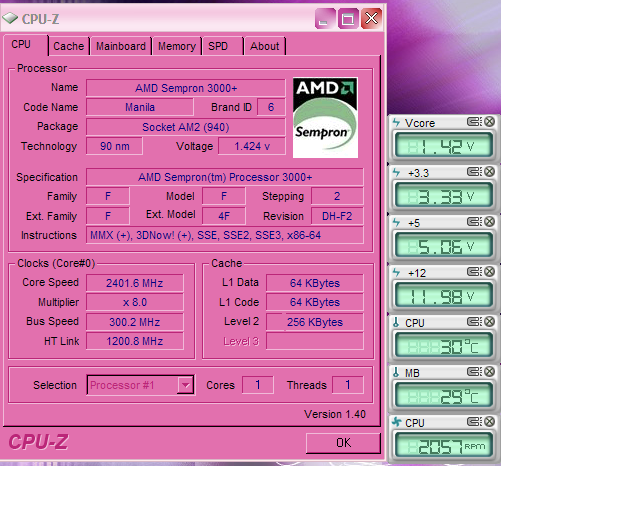This screenshot has width=640, height=512.
Task: Maximize the CPU-Z window
Action: (x=348, y=18)
